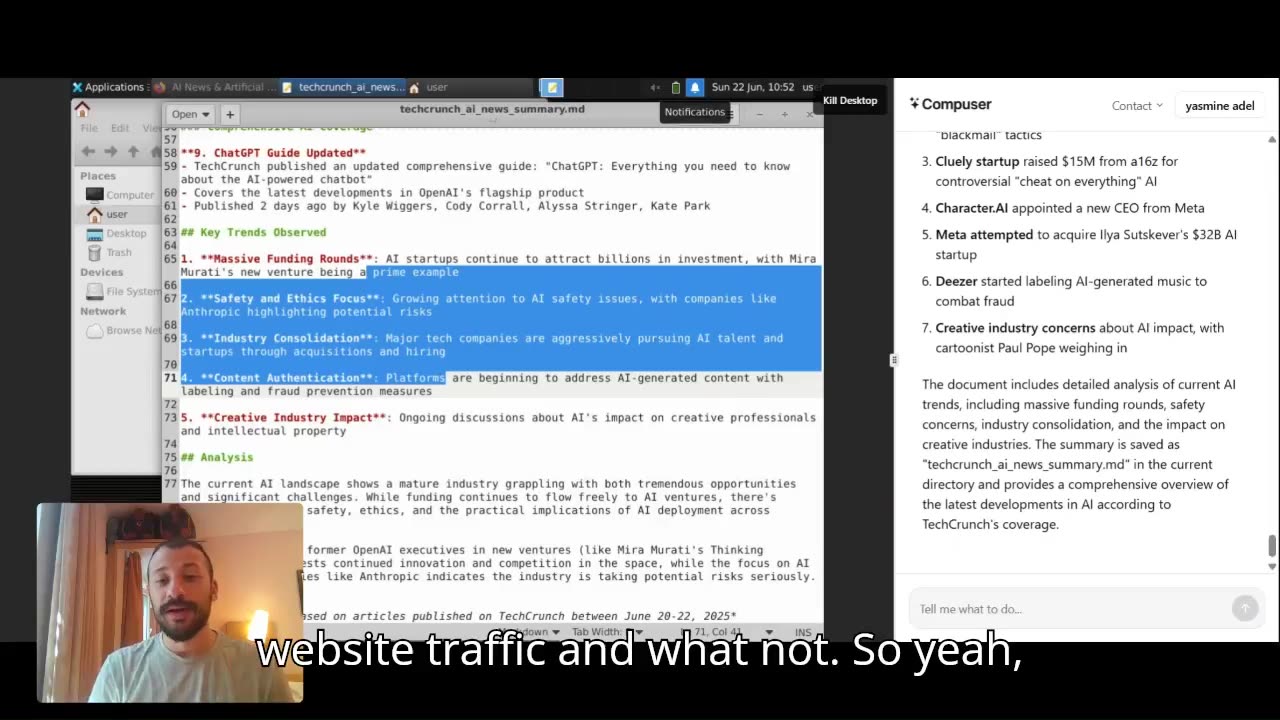Click the Kill Desktop button

point(850,100)
